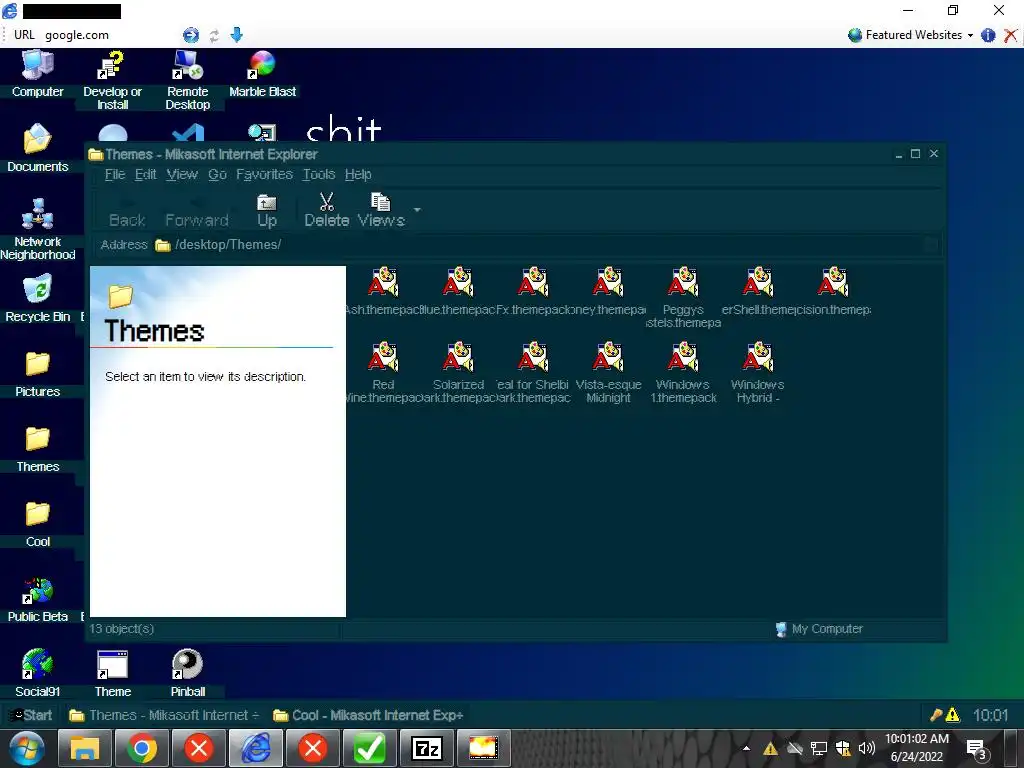Click the Start button in emulated taskbar
1024x768 pixels.
coord(31,715)
